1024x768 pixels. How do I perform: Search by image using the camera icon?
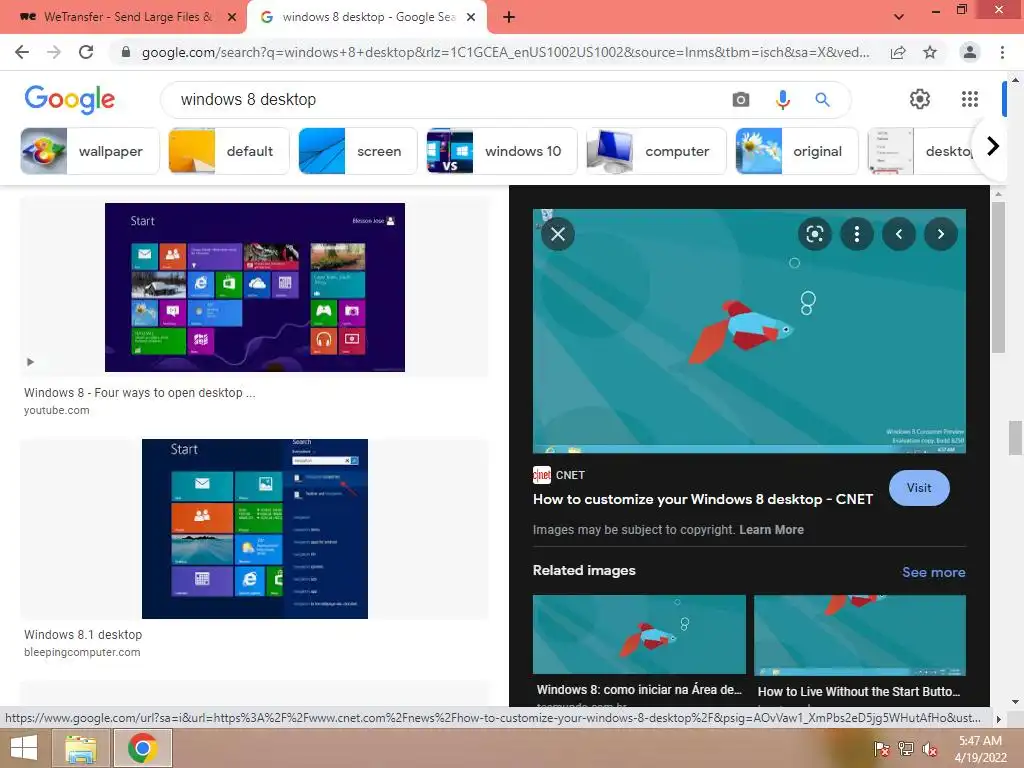[741, 99]
